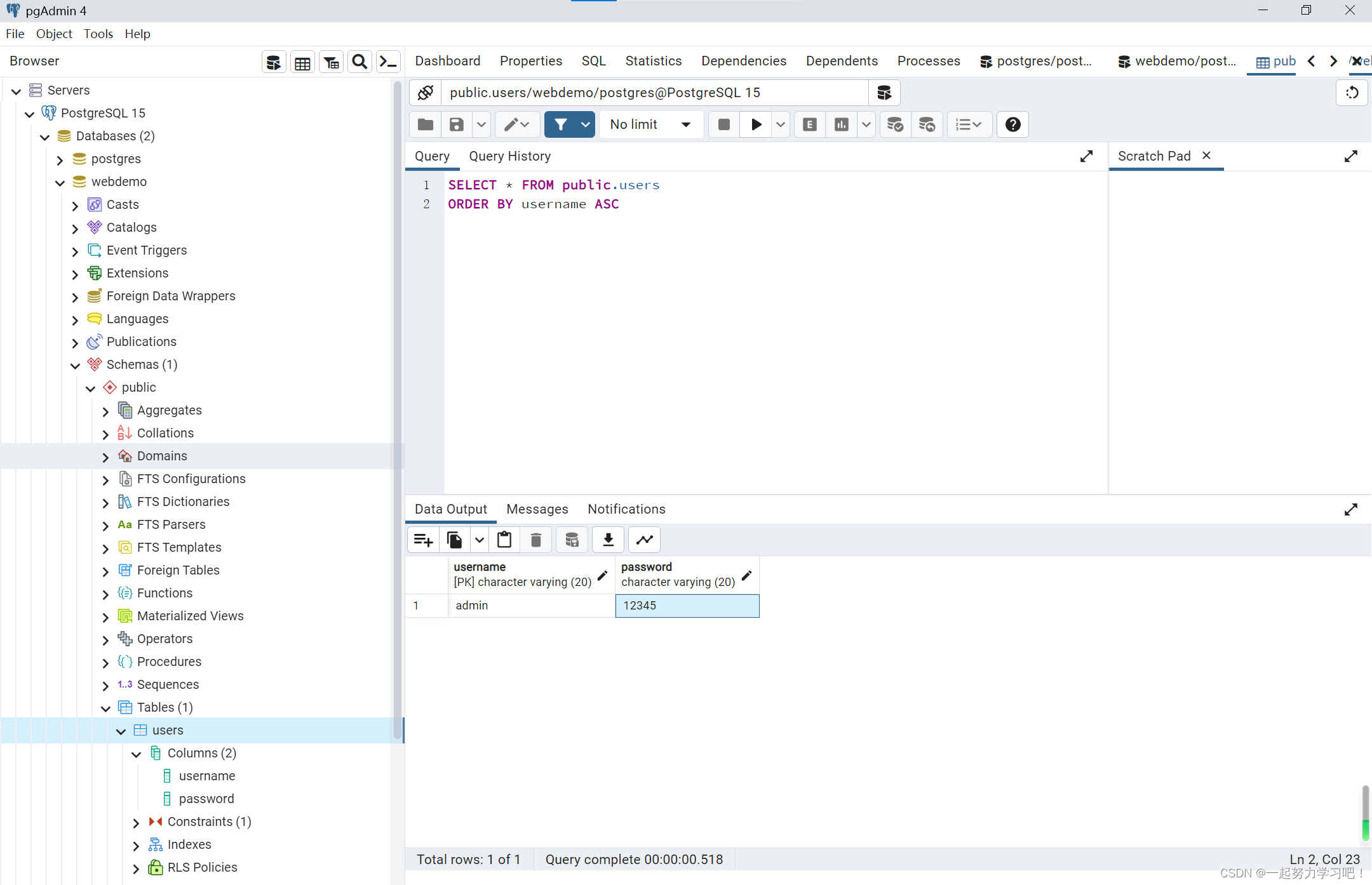Image resolution: width=1372 pixels, height=885 pixels.
Task: Toggle the connection status icon
Action: [426, 93]
